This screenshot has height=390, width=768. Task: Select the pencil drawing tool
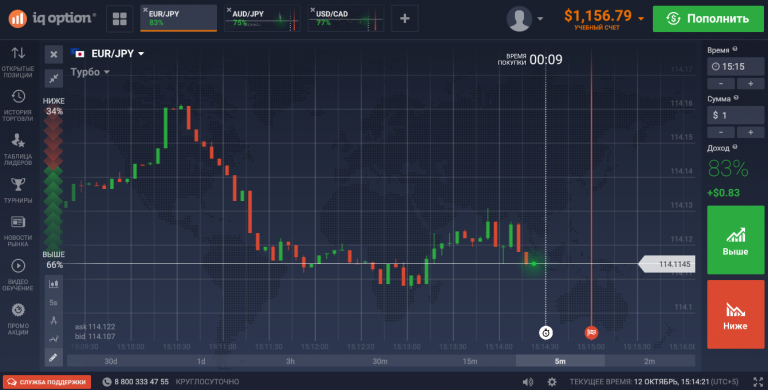point(53,357)
